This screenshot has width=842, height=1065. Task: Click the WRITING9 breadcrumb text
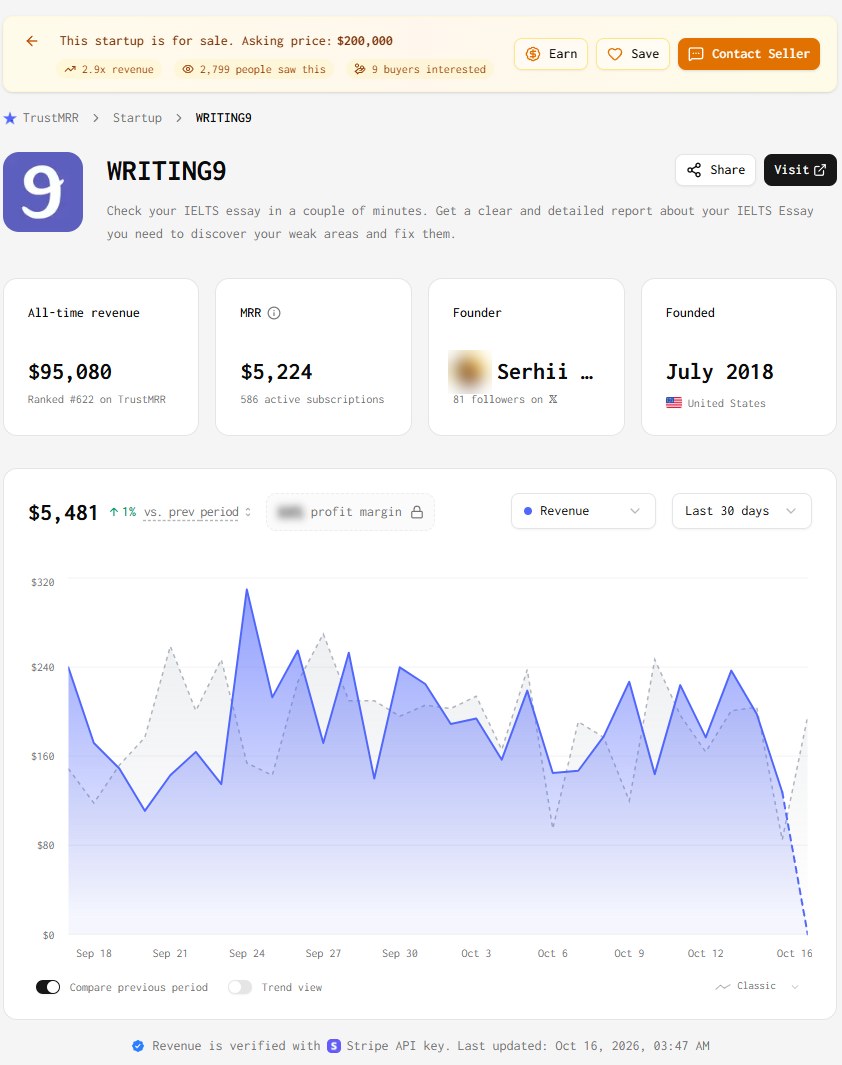[223, 118]
